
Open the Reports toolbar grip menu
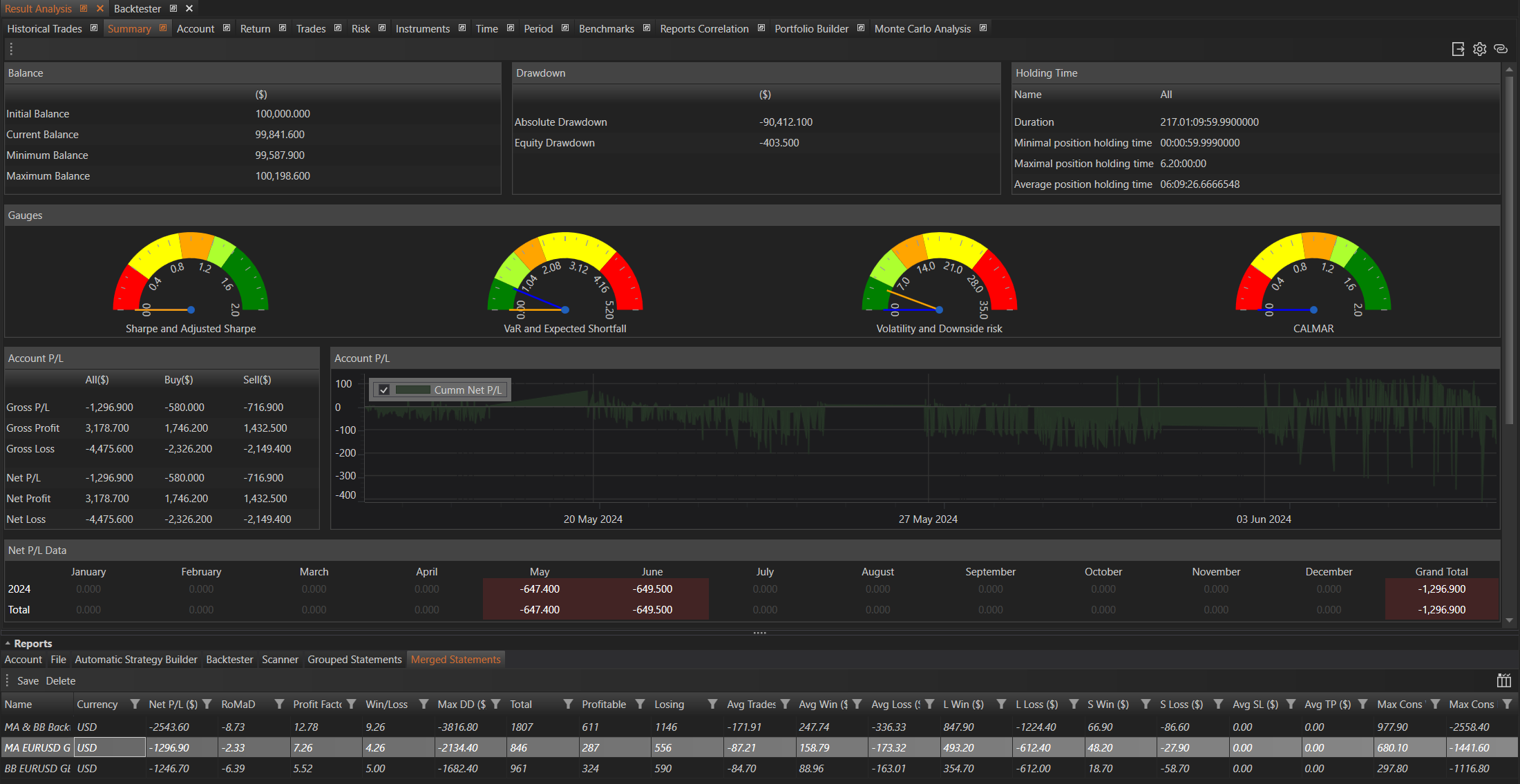click(x=8, y=680)
